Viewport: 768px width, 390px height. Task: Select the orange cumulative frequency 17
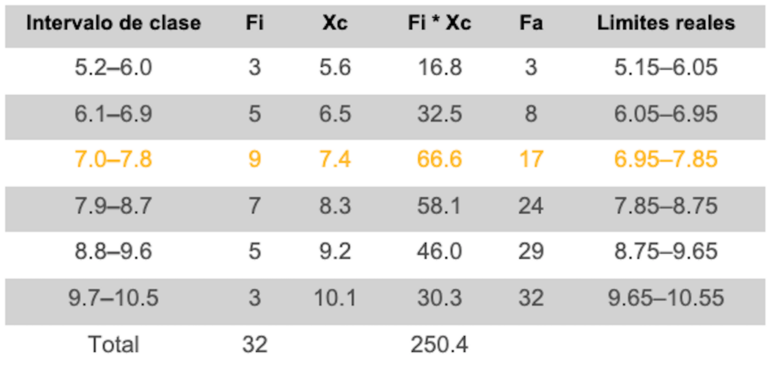[x=531, y=160]
